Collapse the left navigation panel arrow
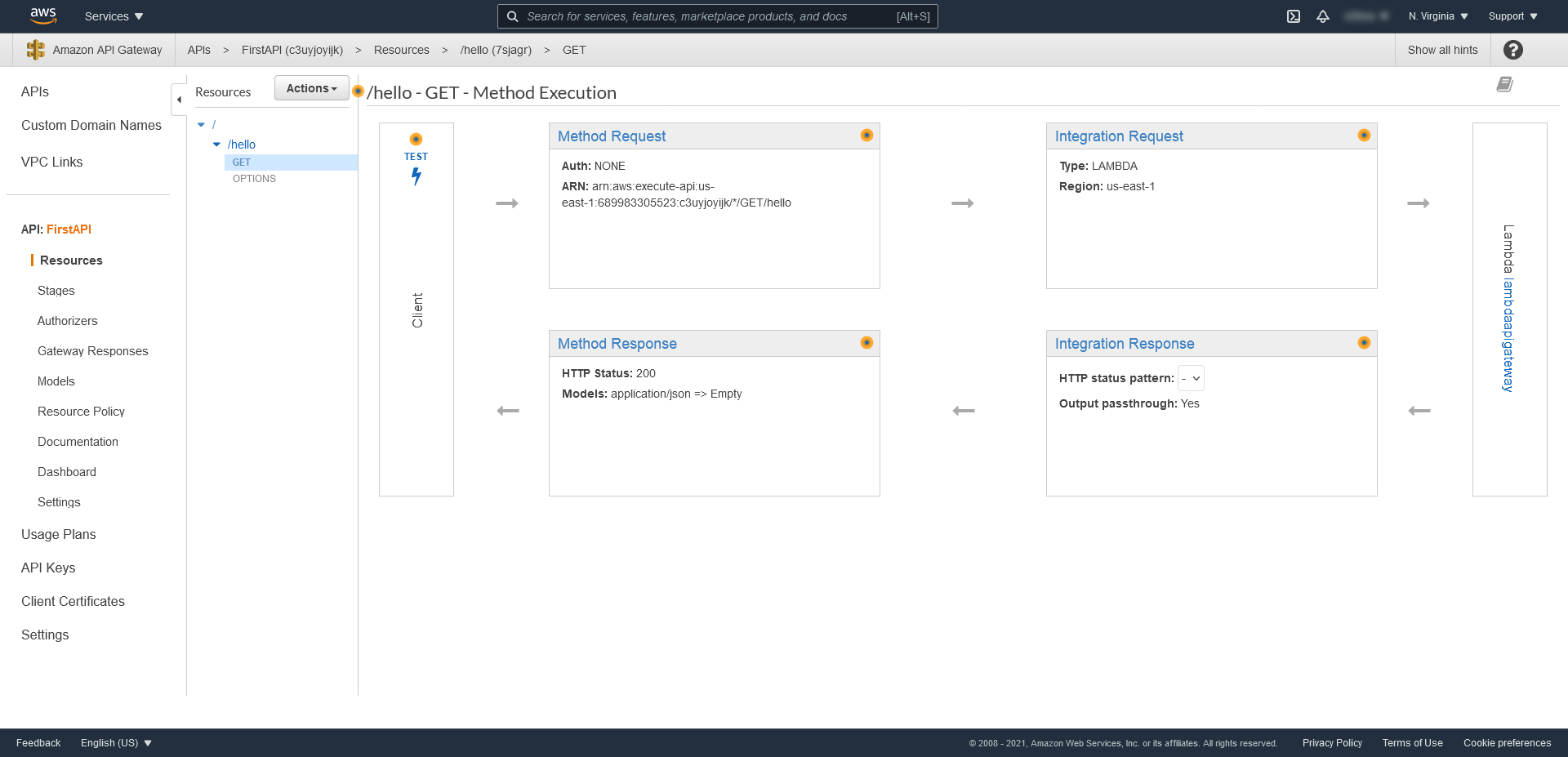This screenshot has width=1568, height=757. coord(179,100)
